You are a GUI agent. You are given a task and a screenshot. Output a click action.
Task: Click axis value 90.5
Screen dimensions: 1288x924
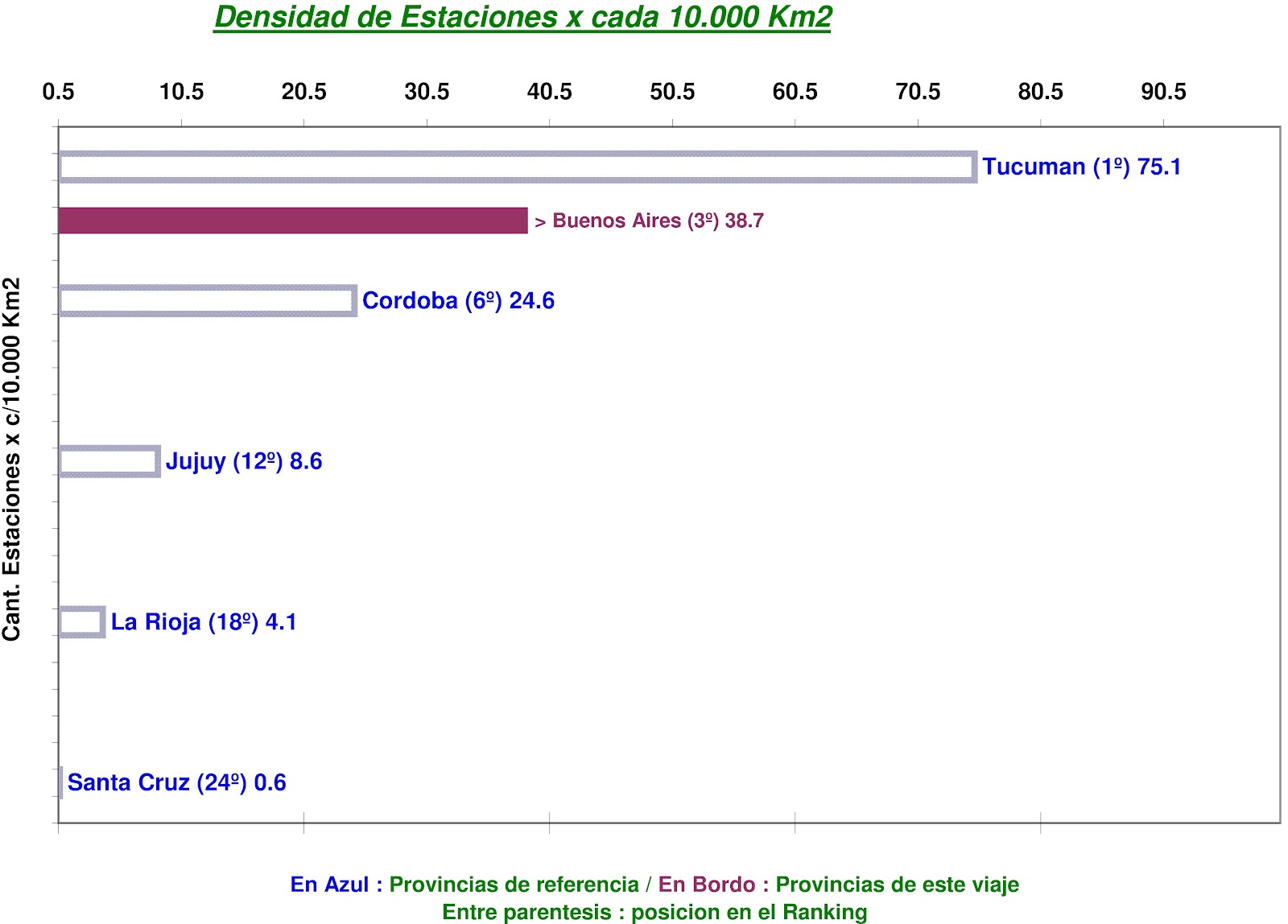(1163, 92)
